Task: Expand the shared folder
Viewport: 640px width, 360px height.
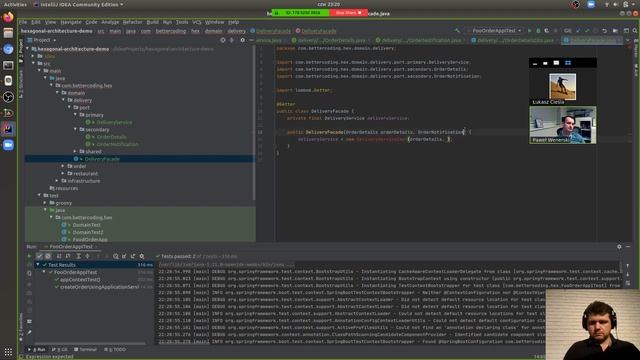Action: (x=75, y=151)
